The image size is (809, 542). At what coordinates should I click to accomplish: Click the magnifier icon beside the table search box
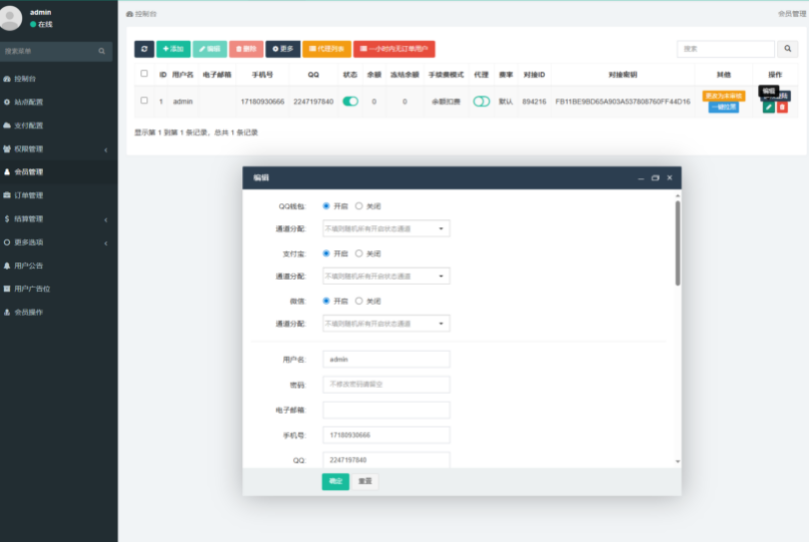tap(788, 49)
